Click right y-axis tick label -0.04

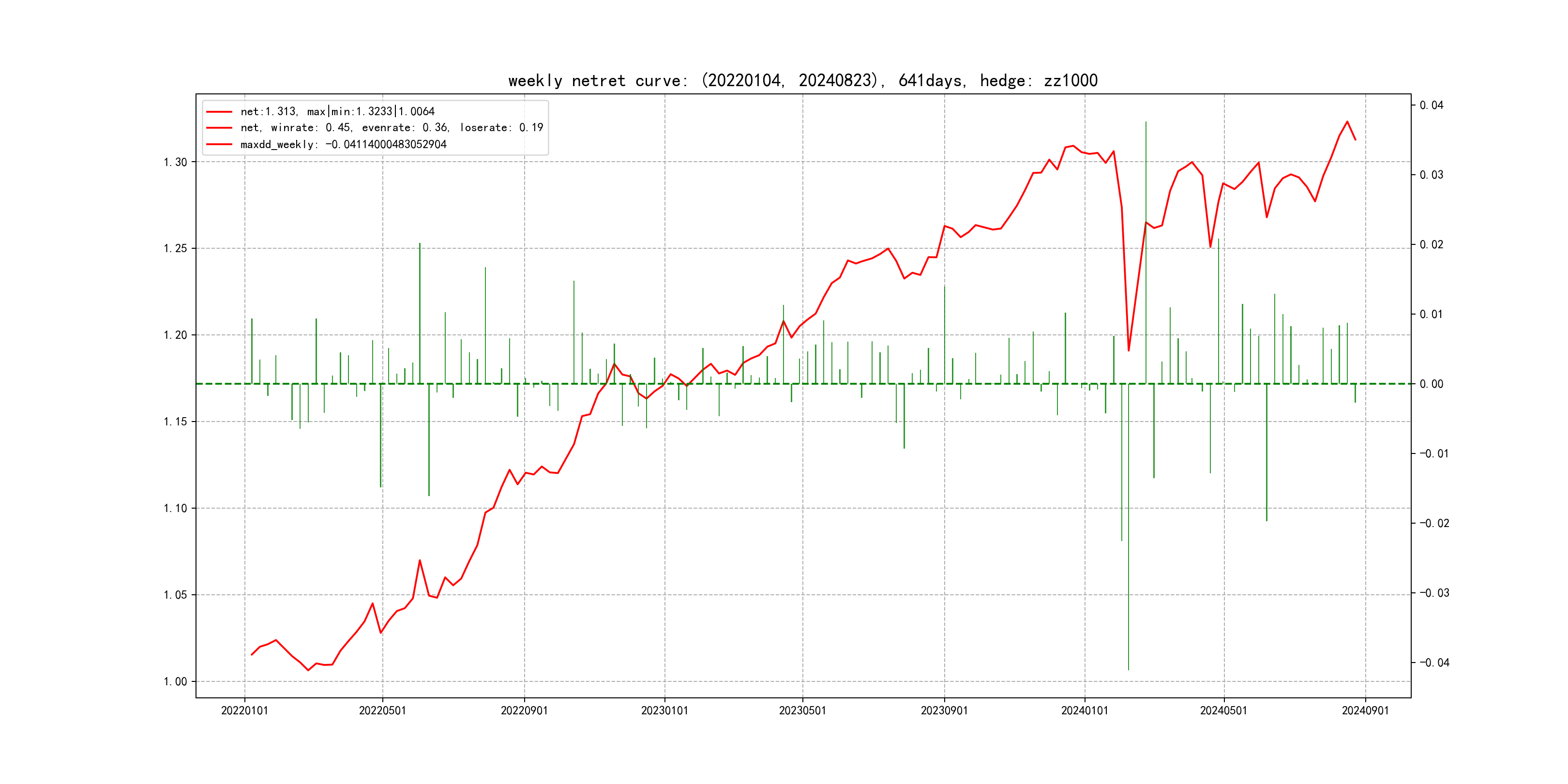click(x=1434, y=662)
